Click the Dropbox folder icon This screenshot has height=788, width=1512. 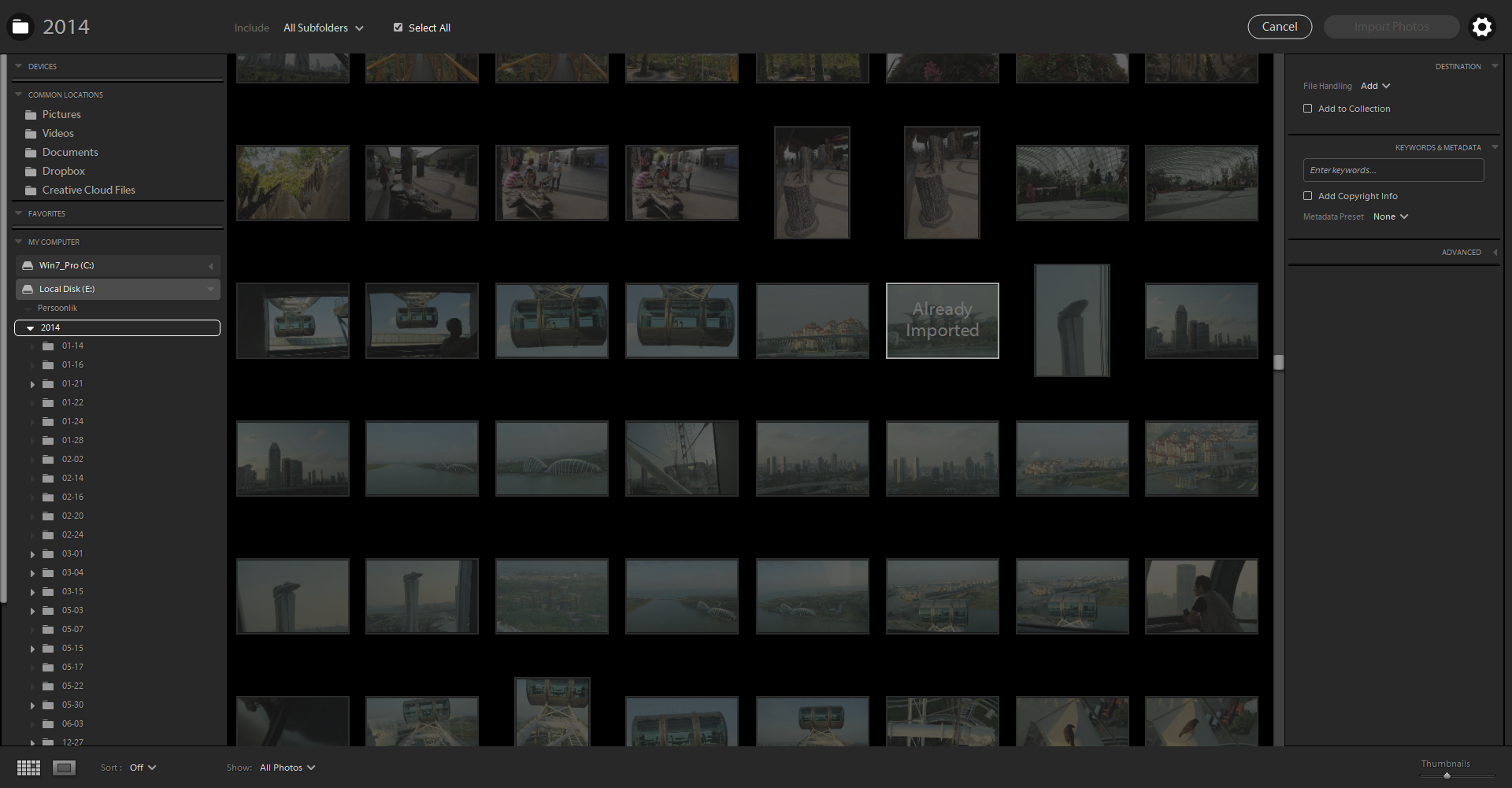tap(31, 172)
